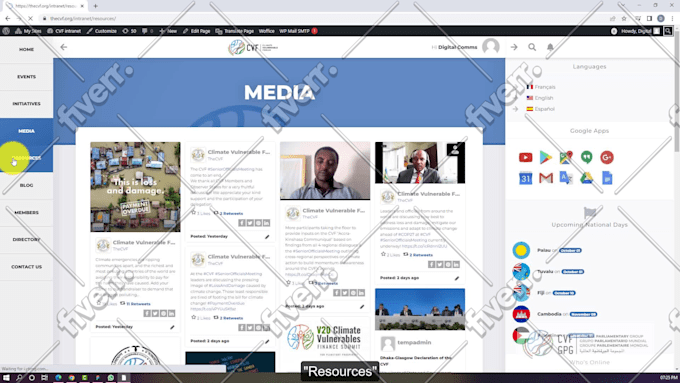Click the 11 Retweets link on flood post
This screenshot has height=383, width=680.
point(138,304)
